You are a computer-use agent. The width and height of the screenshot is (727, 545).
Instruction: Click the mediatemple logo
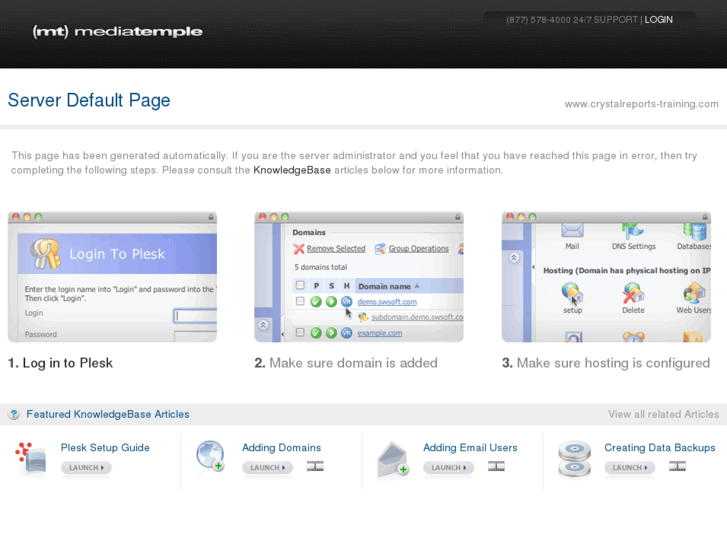click(x=117, y=32)
